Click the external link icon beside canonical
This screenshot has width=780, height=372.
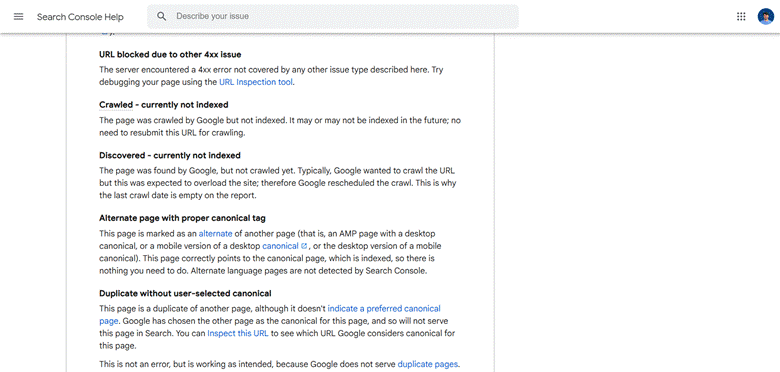pos(304,246)
